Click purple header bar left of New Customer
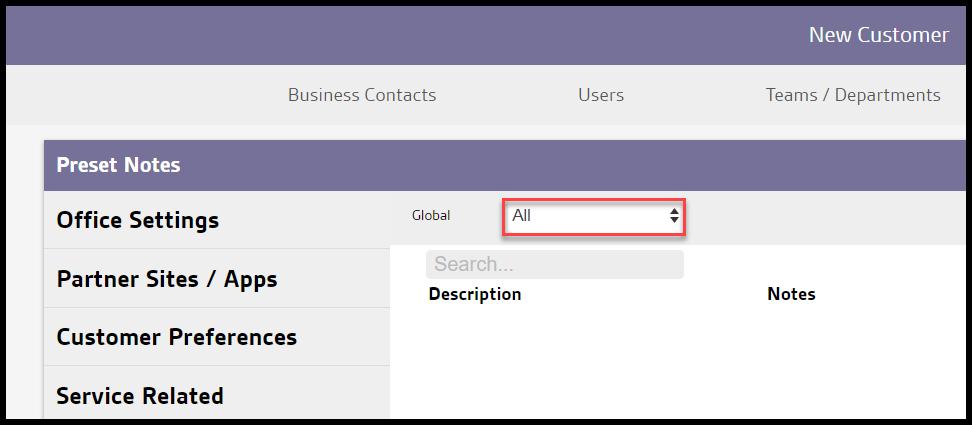 pyautogui.click(x=400, y=35)
